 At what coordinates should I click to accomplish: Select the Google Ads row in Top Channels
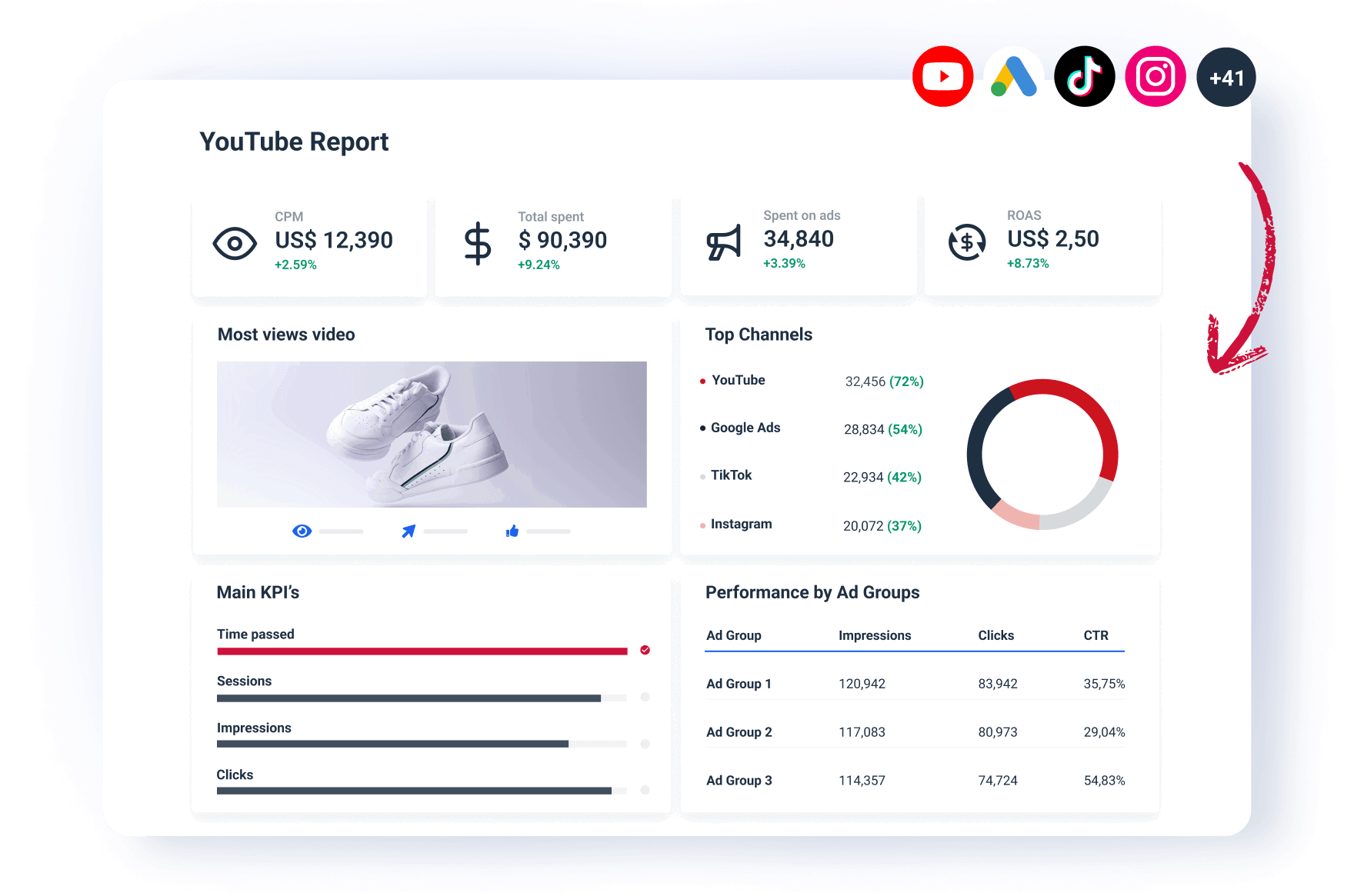pyautogui.click(x=811, y=428)
